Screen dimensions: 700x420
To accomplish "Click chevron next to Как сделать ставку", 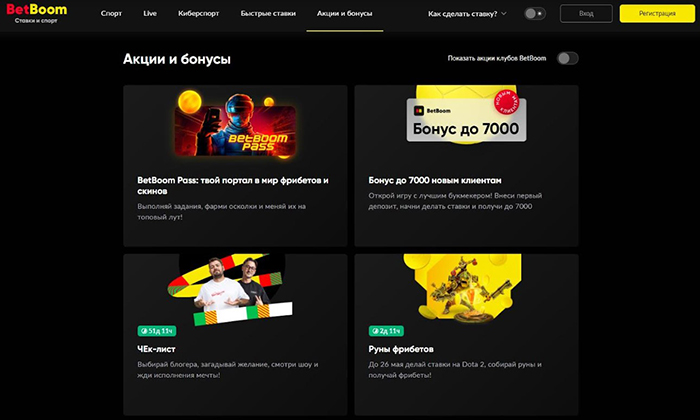I will click(x=504, y=14).
